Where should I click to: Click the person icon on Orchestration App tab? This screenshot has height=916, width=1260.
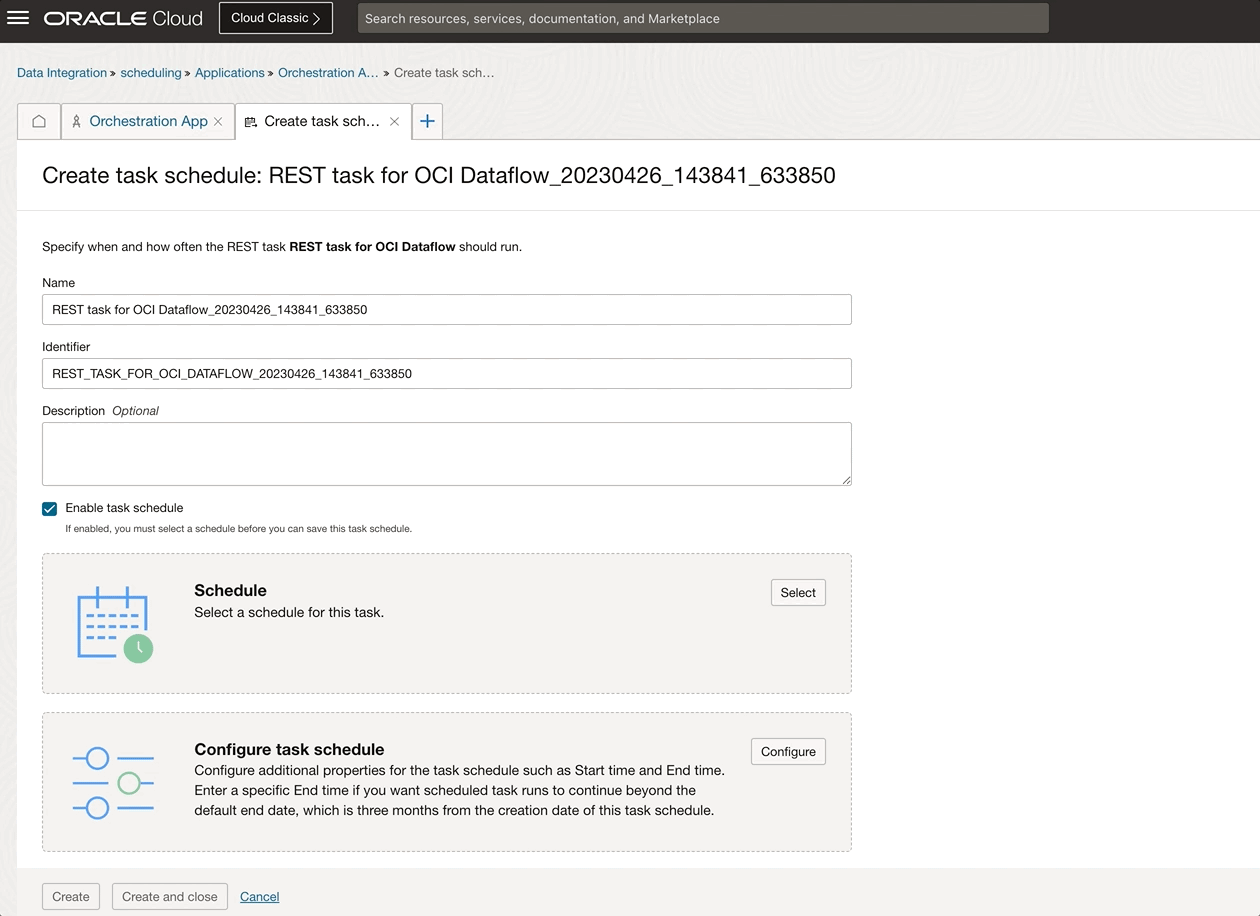tap(76, 121)
